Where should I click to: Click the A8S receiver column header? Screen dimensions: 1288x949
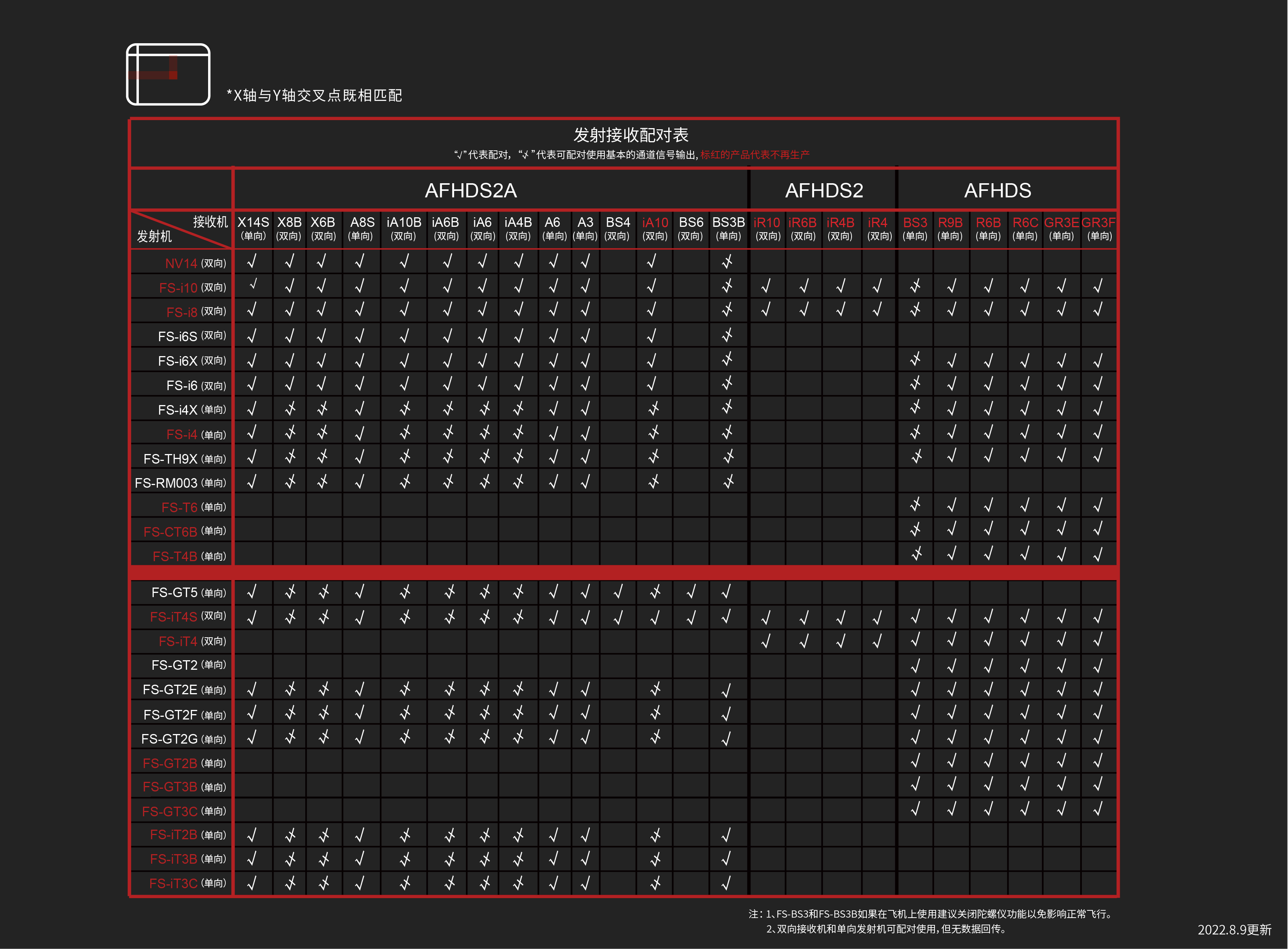pos(361,229)
